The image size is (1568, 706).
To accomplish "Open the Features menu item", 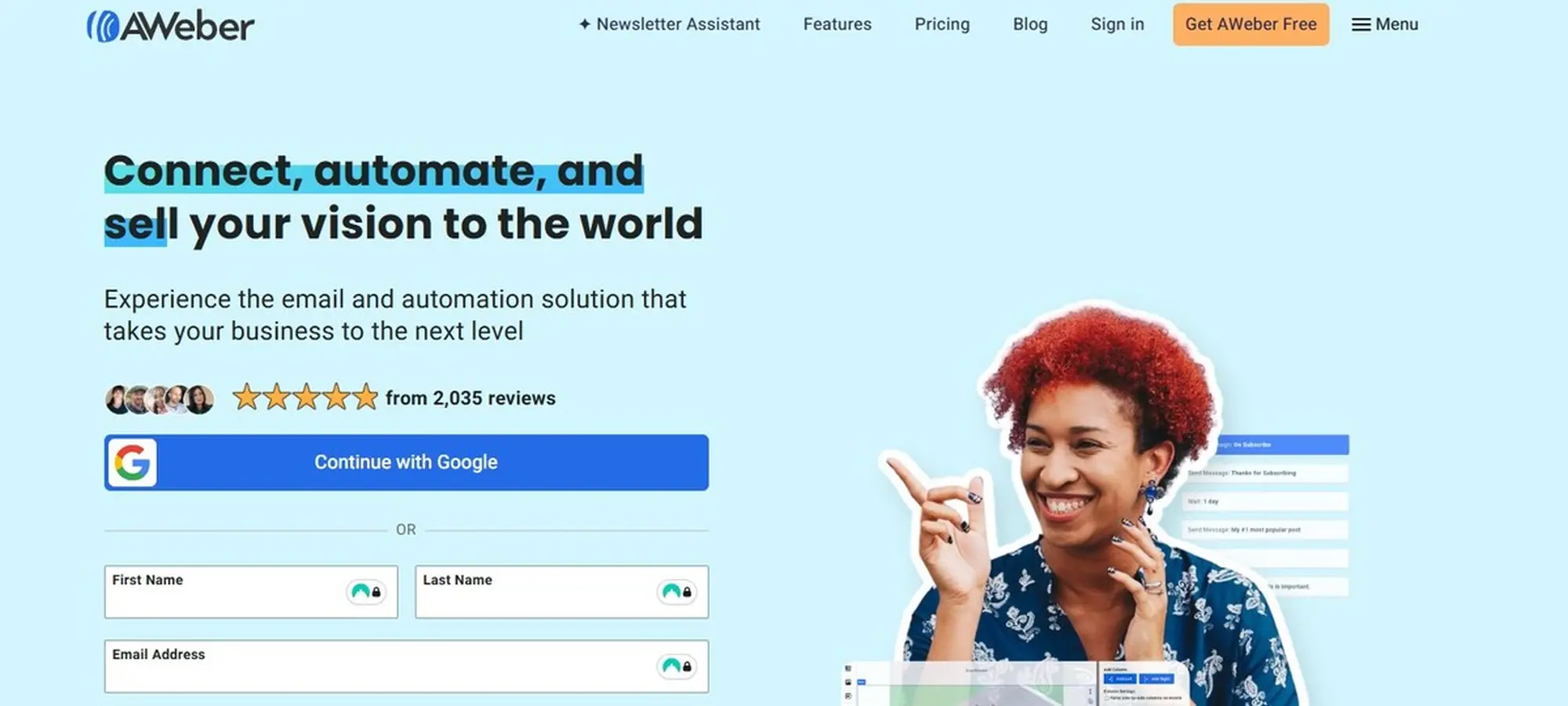I will click(x=837, y=24).
